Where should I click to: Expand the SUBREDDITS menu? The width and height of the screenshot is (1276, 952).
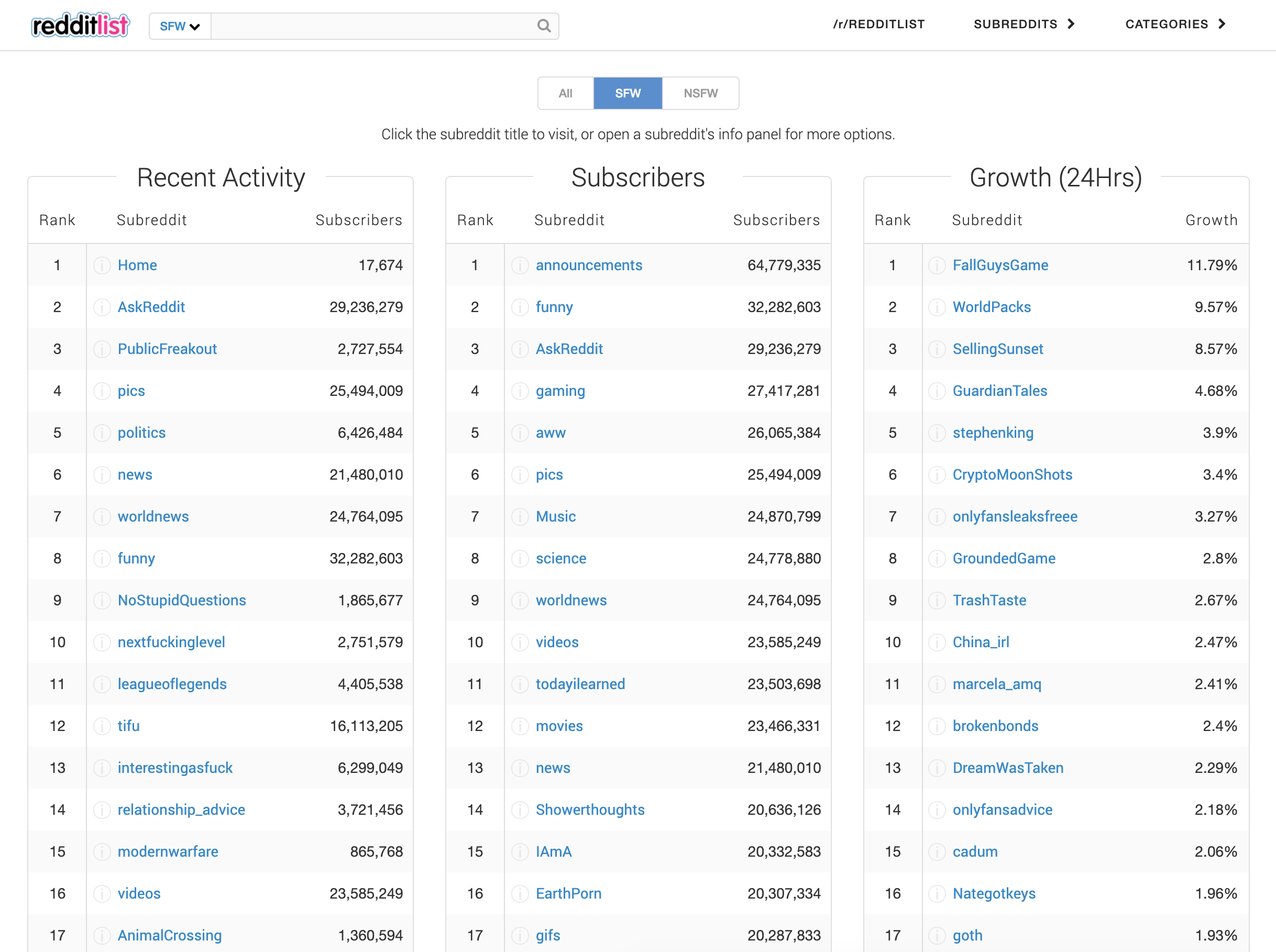[1024, 24]
